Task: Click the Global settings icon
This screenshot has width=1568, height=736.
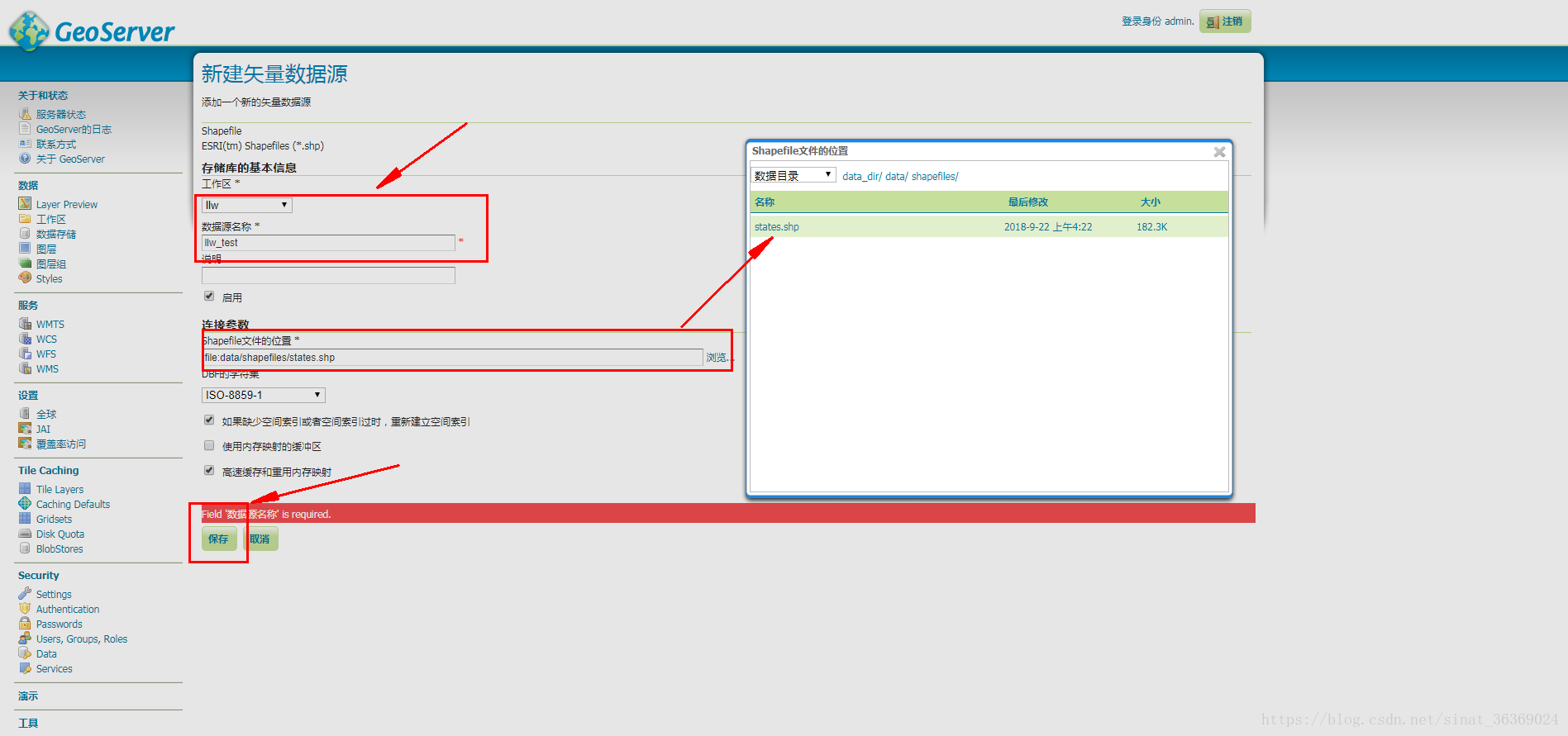Action: click(x=25, y=414)
